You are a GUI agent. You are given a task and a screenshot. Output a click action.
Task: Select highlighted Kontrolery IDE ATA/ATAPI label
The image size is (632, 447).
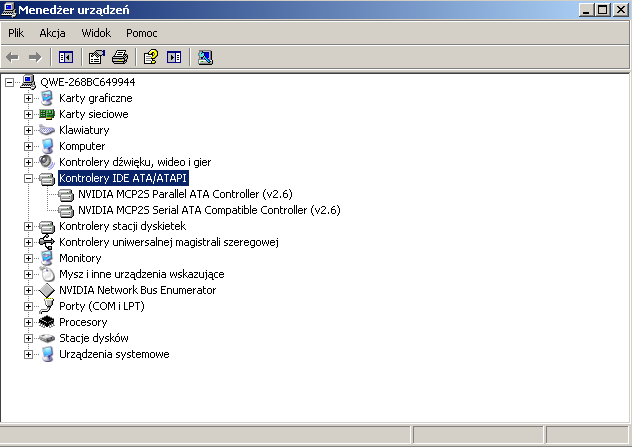pyautogui.click(x=123, y=178)
